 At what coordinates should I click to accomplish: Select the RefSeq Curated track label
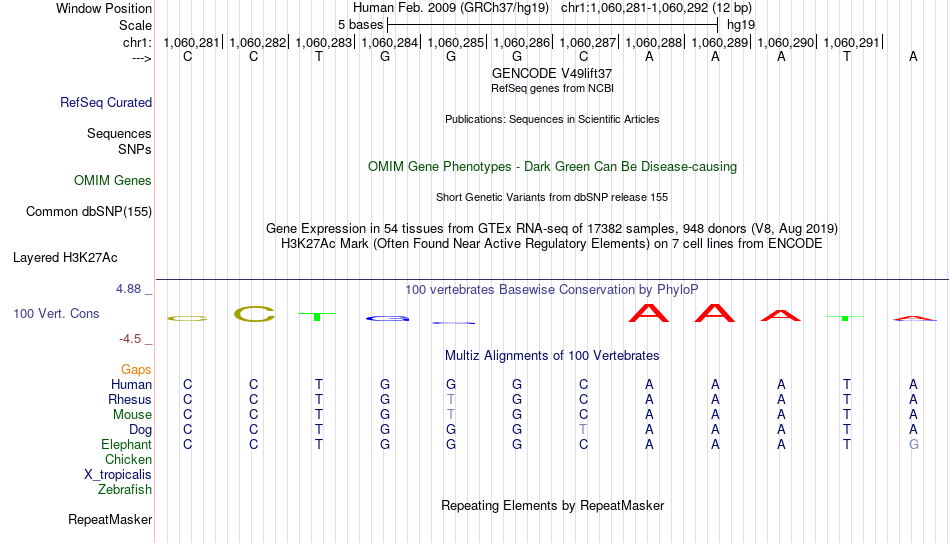(x=105, y=102)
